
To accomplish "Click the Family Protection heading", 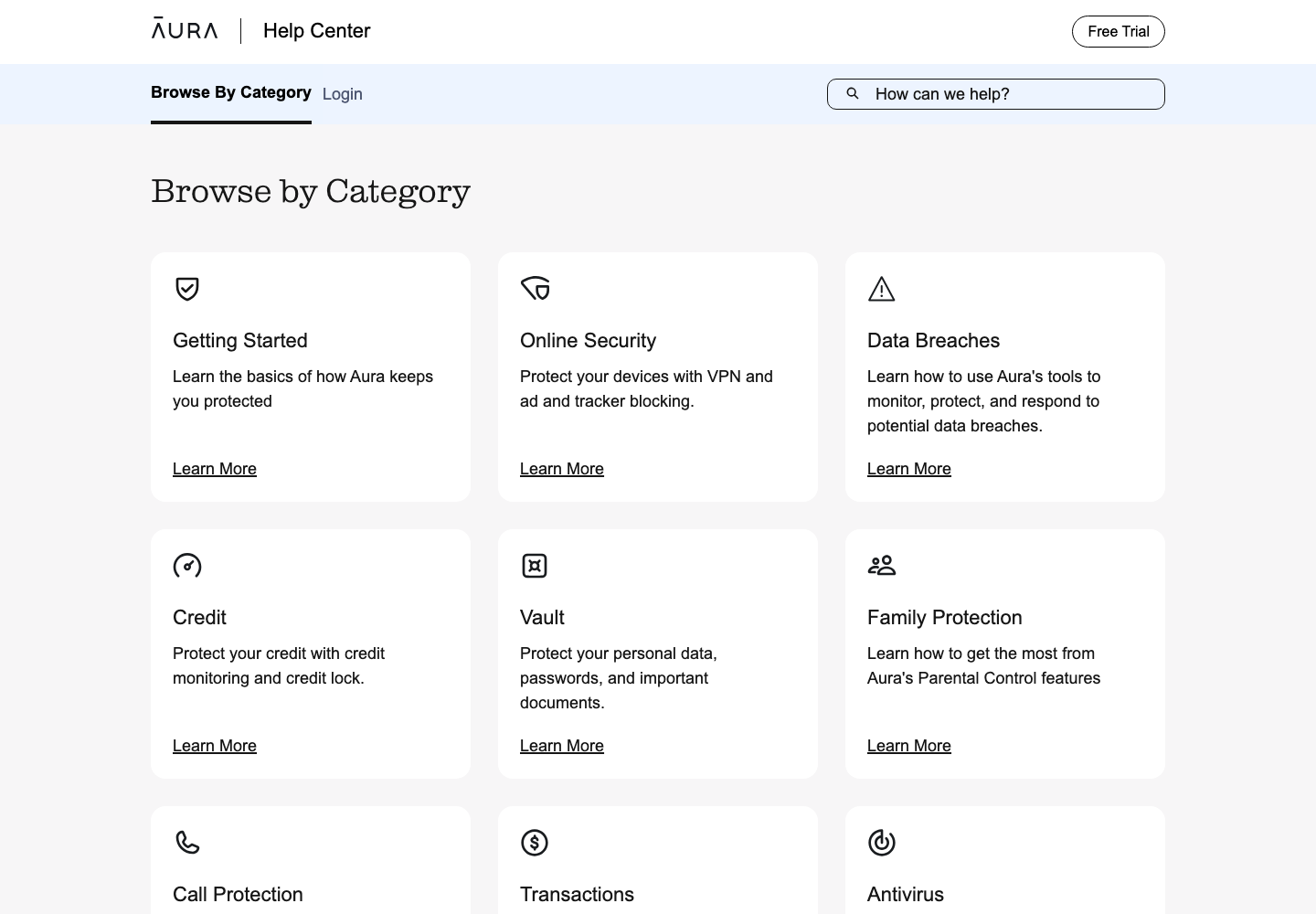I will (945, 618).
